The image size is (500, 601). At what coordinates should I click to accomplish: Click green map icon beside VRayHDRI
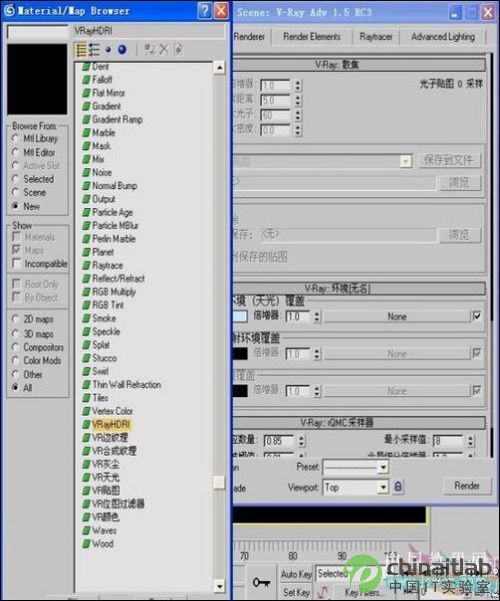point(86,425)
